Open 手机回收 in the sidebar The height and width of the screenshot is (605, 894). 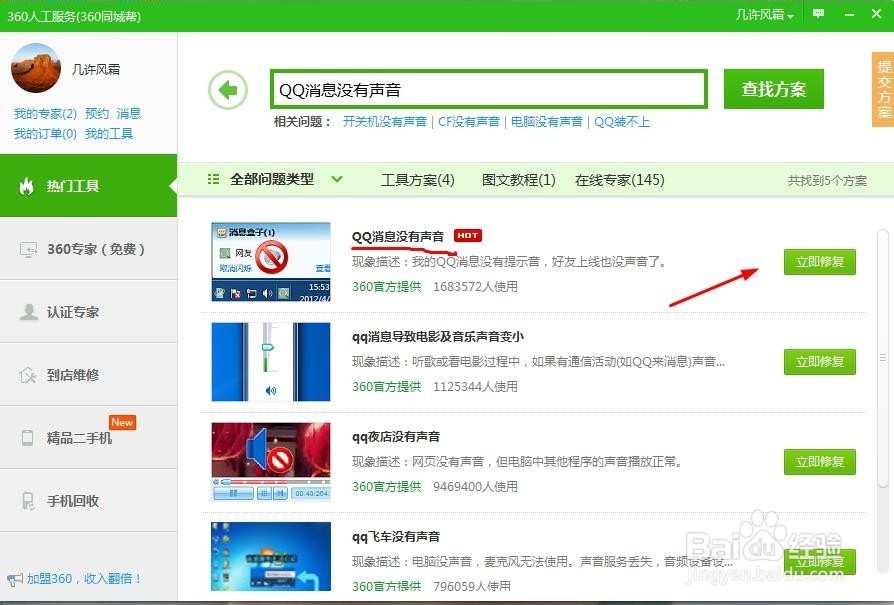pos(88,501)
